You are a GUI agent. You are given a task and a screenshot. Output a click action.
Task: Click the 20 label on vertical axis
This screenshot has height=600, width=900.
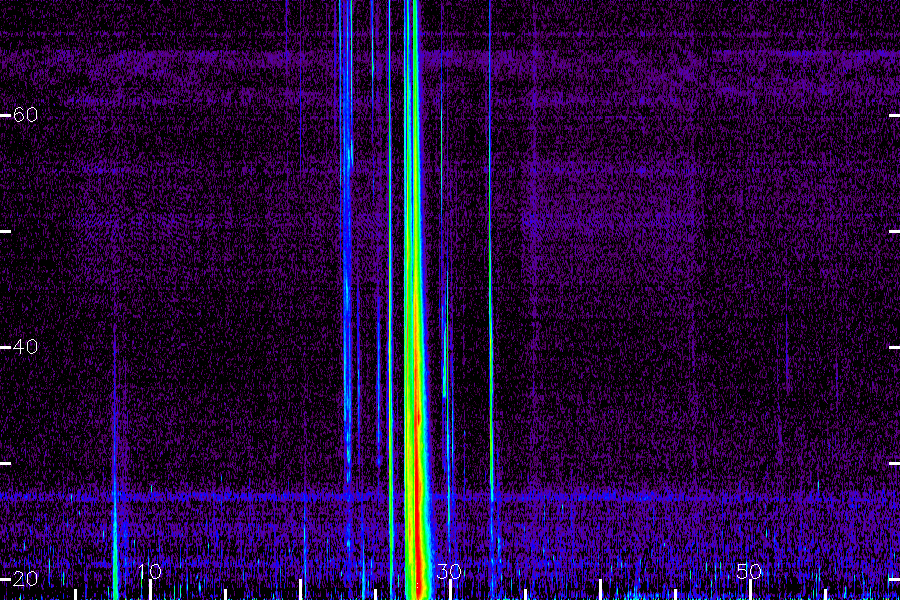click(25, 579)
